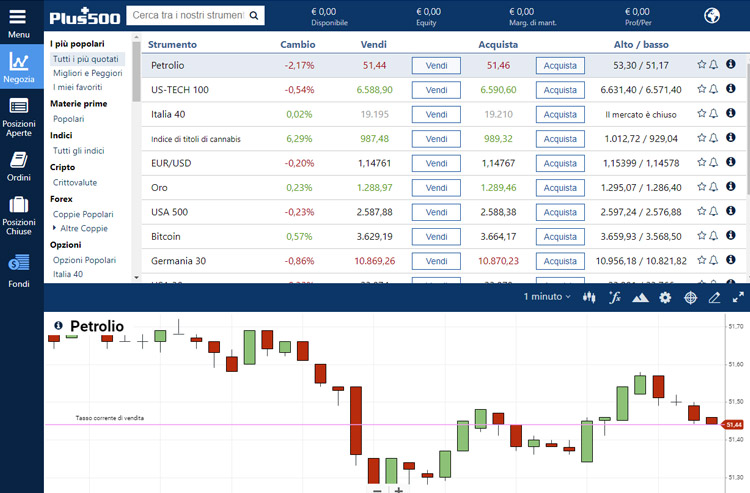Click Acquista button for Oro

[x=560, y=188]
